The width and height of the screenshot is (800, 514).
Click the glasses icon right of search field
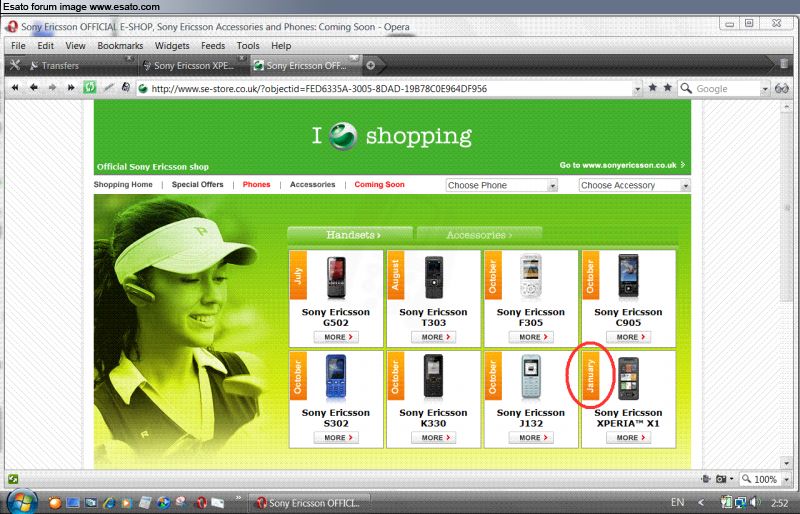782,88
